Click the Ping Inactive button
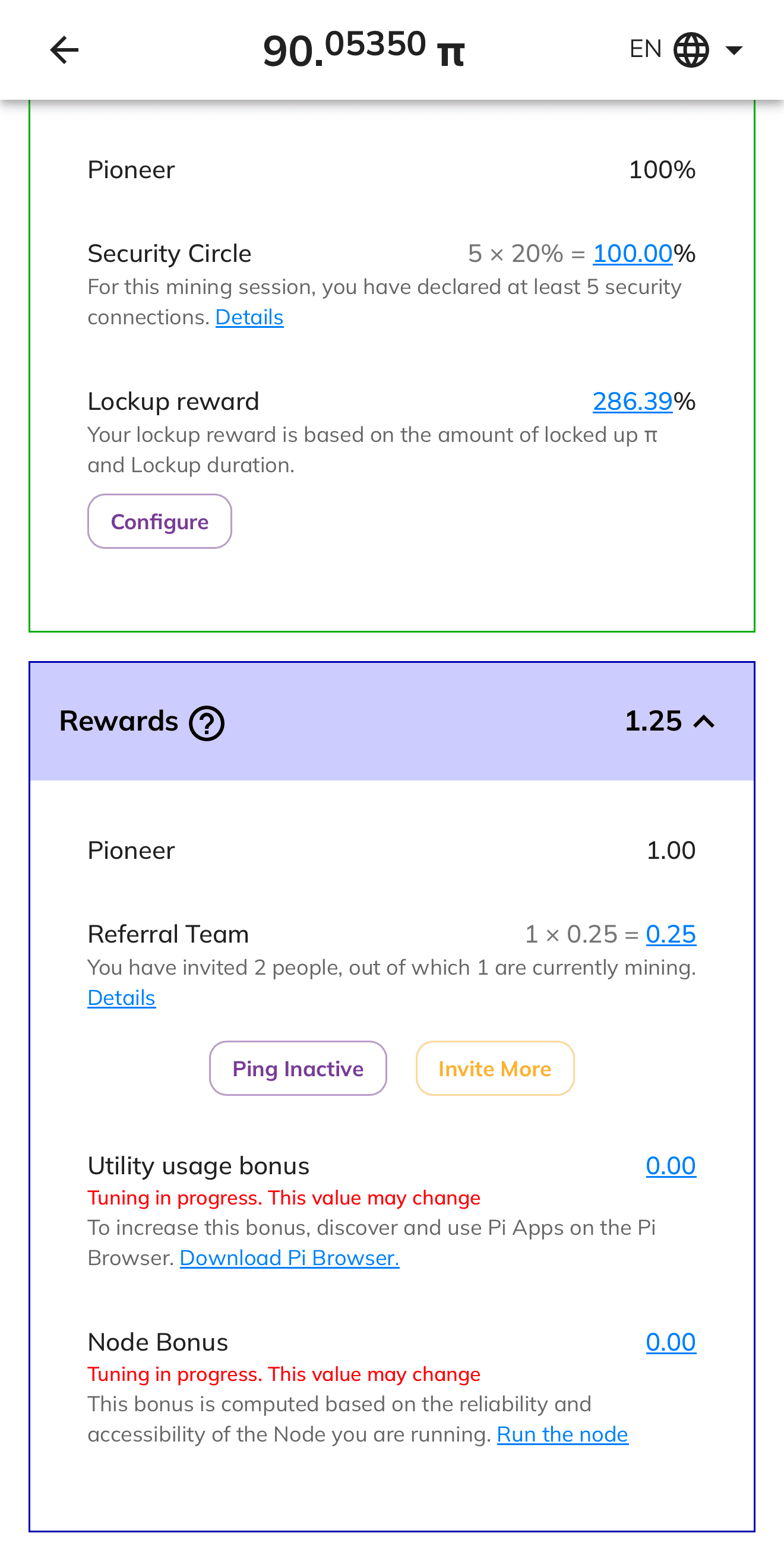This screenshot has height=1552, width=784. click(x=298, y=1067)
